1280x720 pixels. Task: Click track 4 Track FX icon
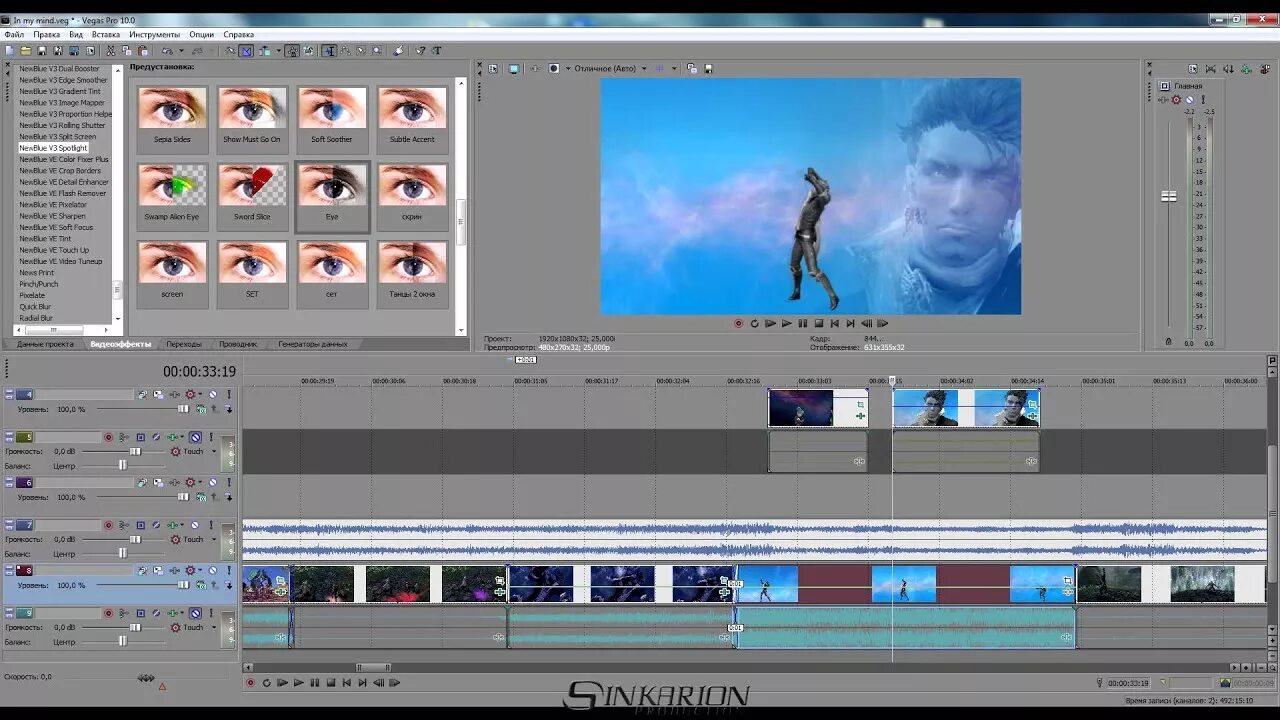[174, 394]
